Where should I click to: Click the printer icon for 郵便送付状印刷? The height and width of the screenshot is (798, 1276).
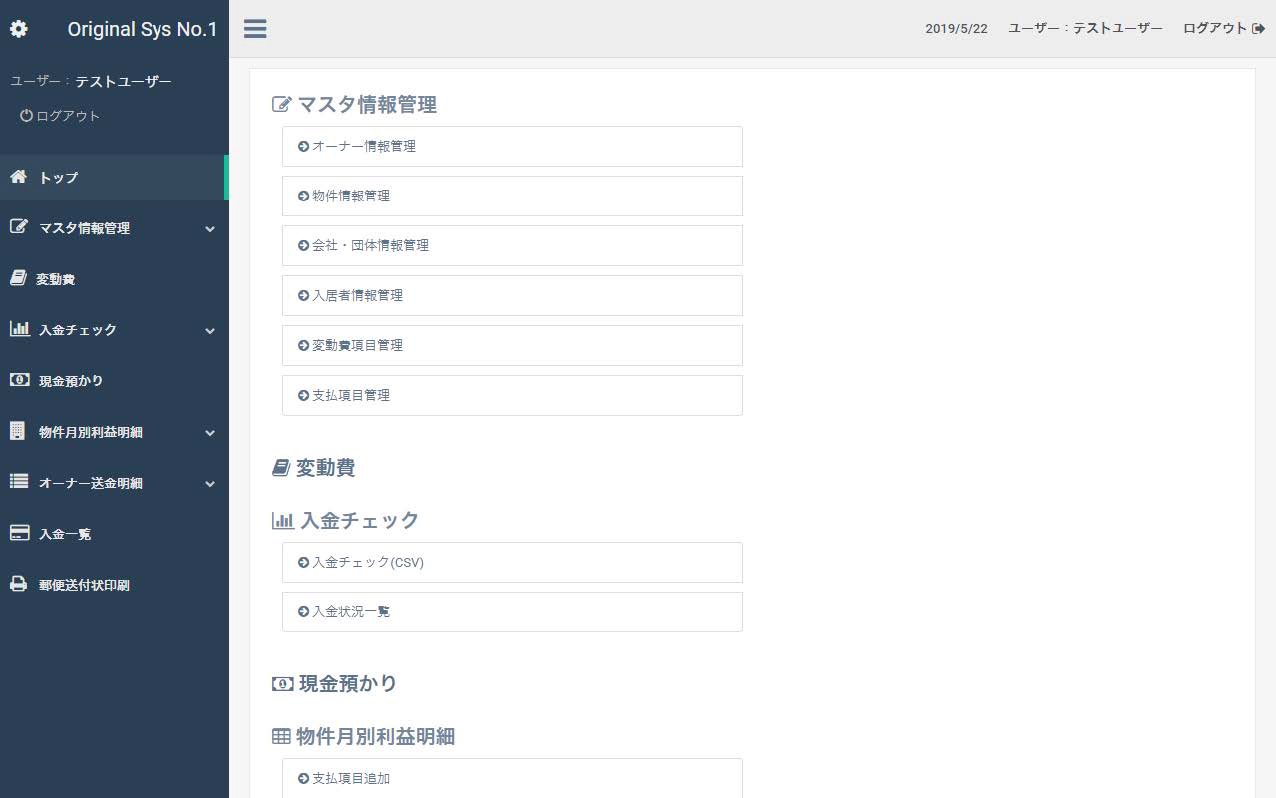tap(19, 585)
